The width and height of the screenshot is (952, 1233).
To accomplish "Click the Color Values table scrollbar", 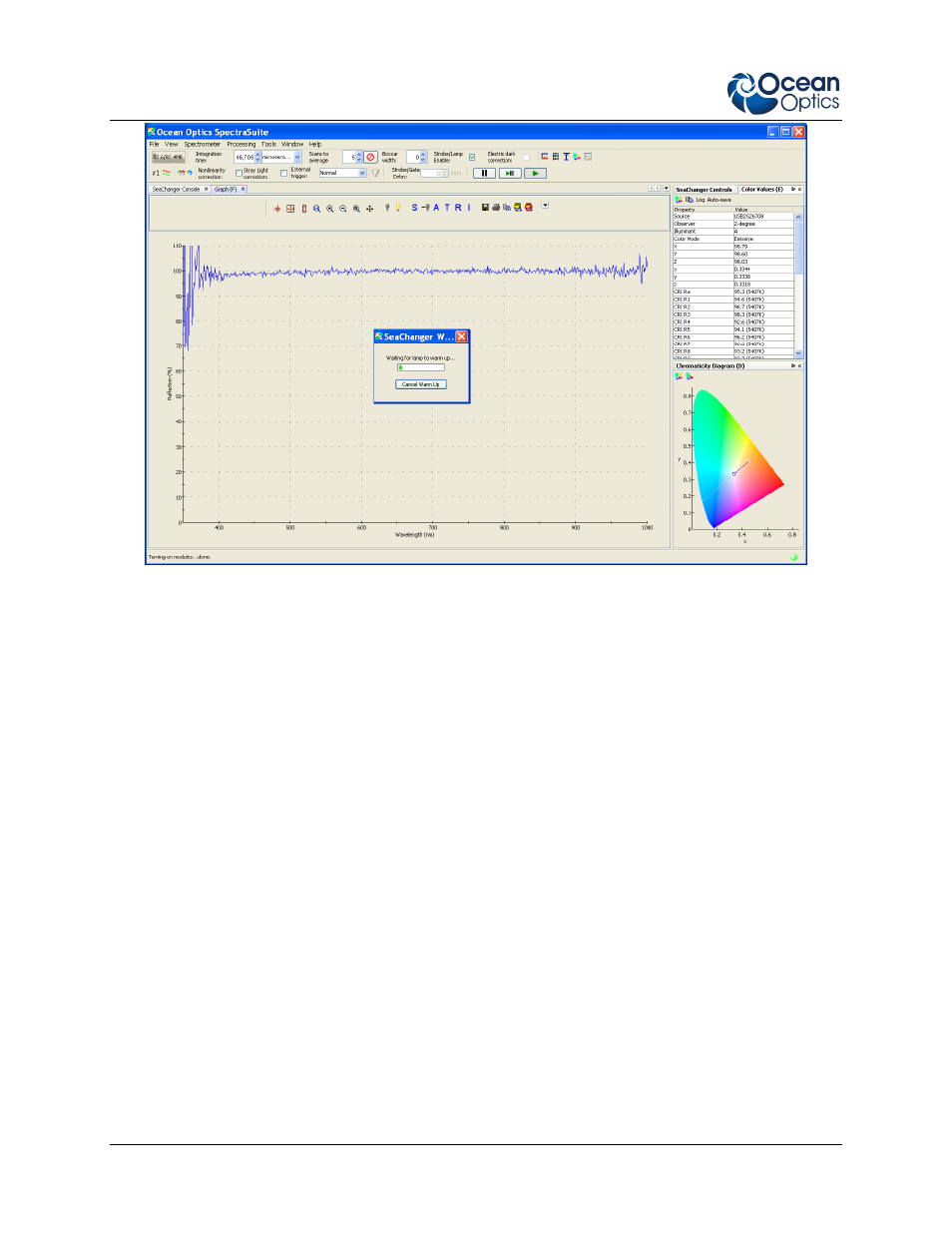I will pyautogui.click(x=798, y=284).
